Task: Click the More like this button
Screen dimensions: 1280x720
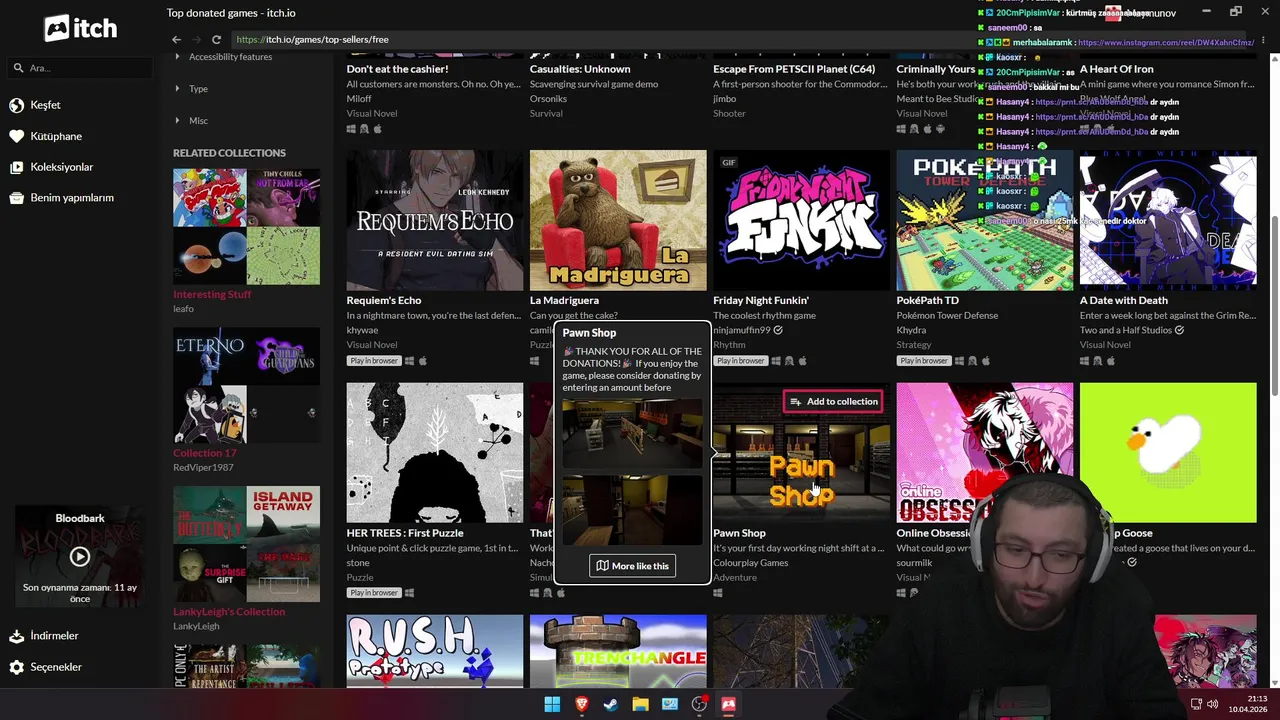Action: coord(632,566)
